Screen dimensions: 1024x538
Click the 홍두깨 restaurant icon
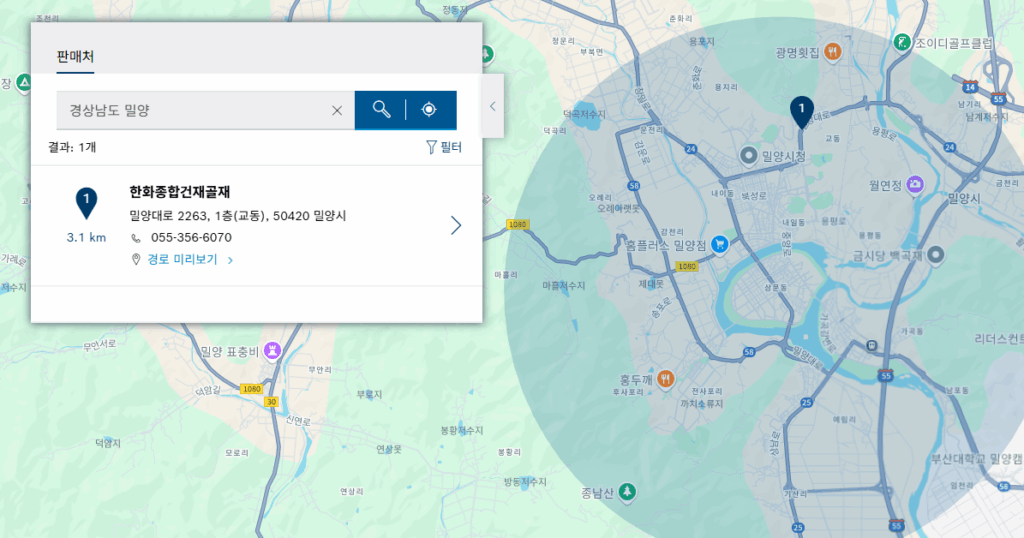(x=665, y=379)
